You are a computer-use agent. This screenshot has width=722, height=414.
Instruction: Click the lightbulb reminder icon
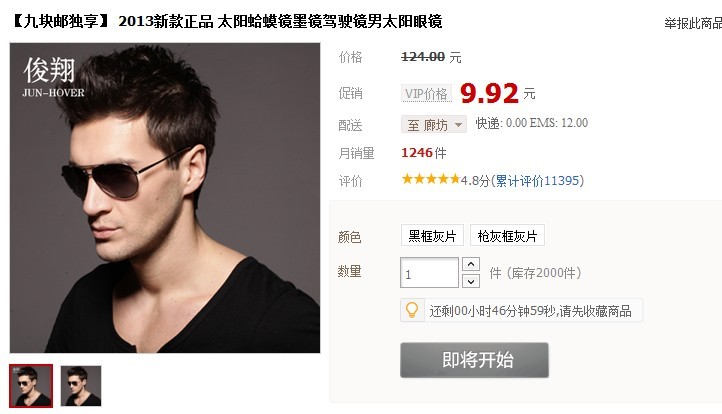pyautogui.click(x=412, y=310)
